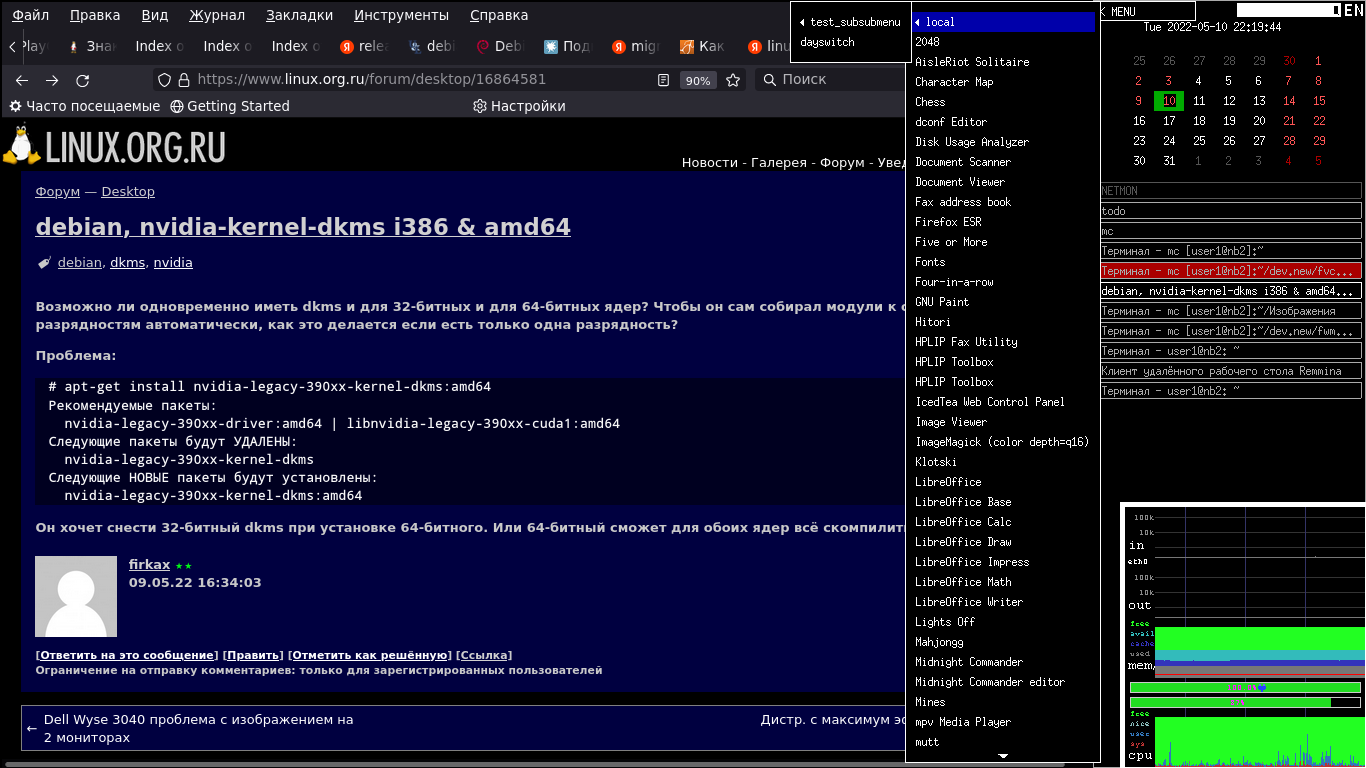Click the Desktop breadcrumb link

click(128, 192)
